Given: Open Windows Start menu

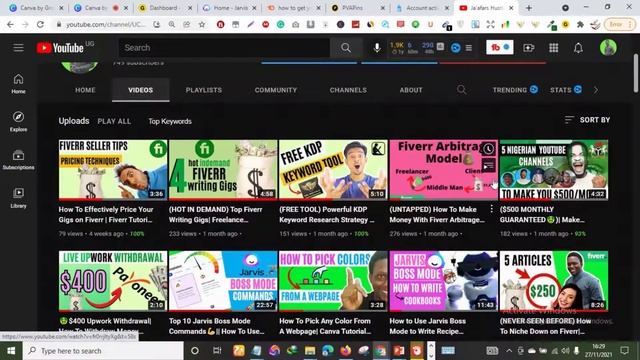Looking at the screenshot, I should click(11, 351).
